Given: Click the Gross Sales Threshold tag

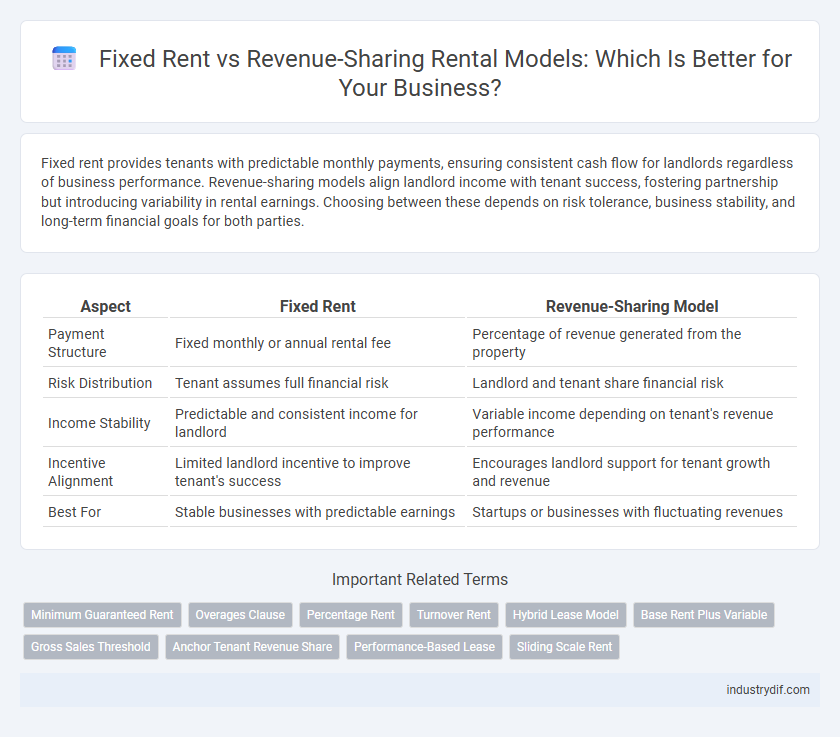Looking at the screenshot, I should click(x=91, y=646).
